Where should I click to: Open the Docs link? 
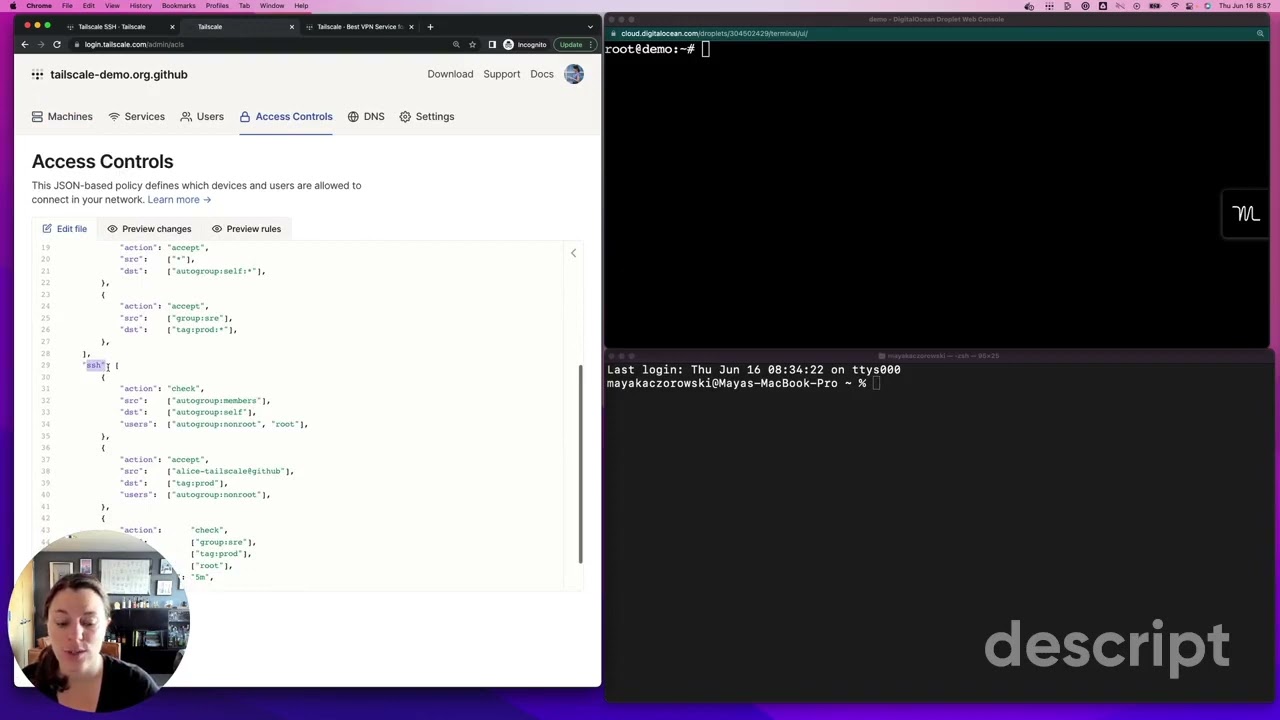click(x=542, y=74)
